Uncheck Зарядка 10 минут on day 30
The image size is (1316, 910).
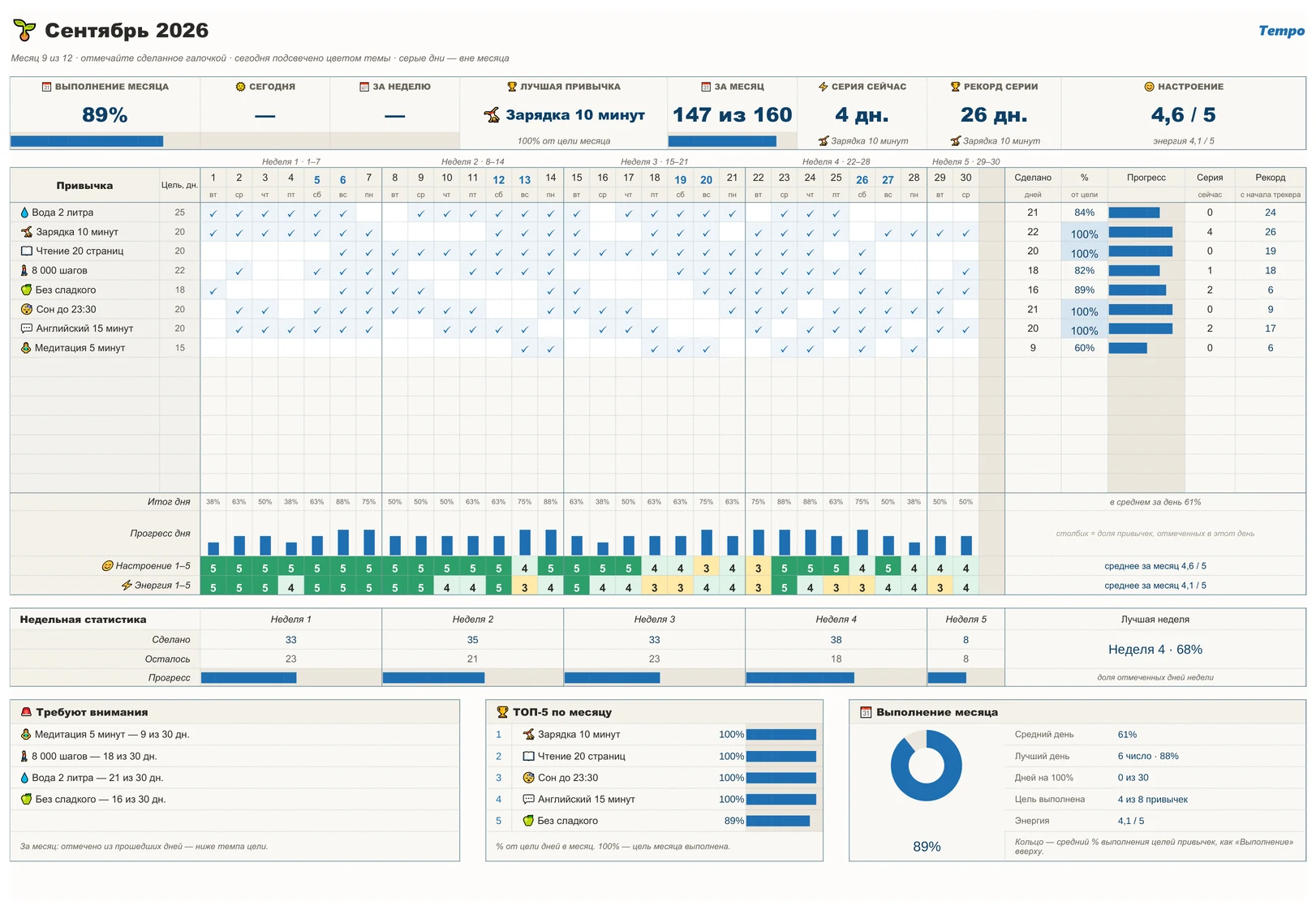pyautogui.click(x=965, y=232)
